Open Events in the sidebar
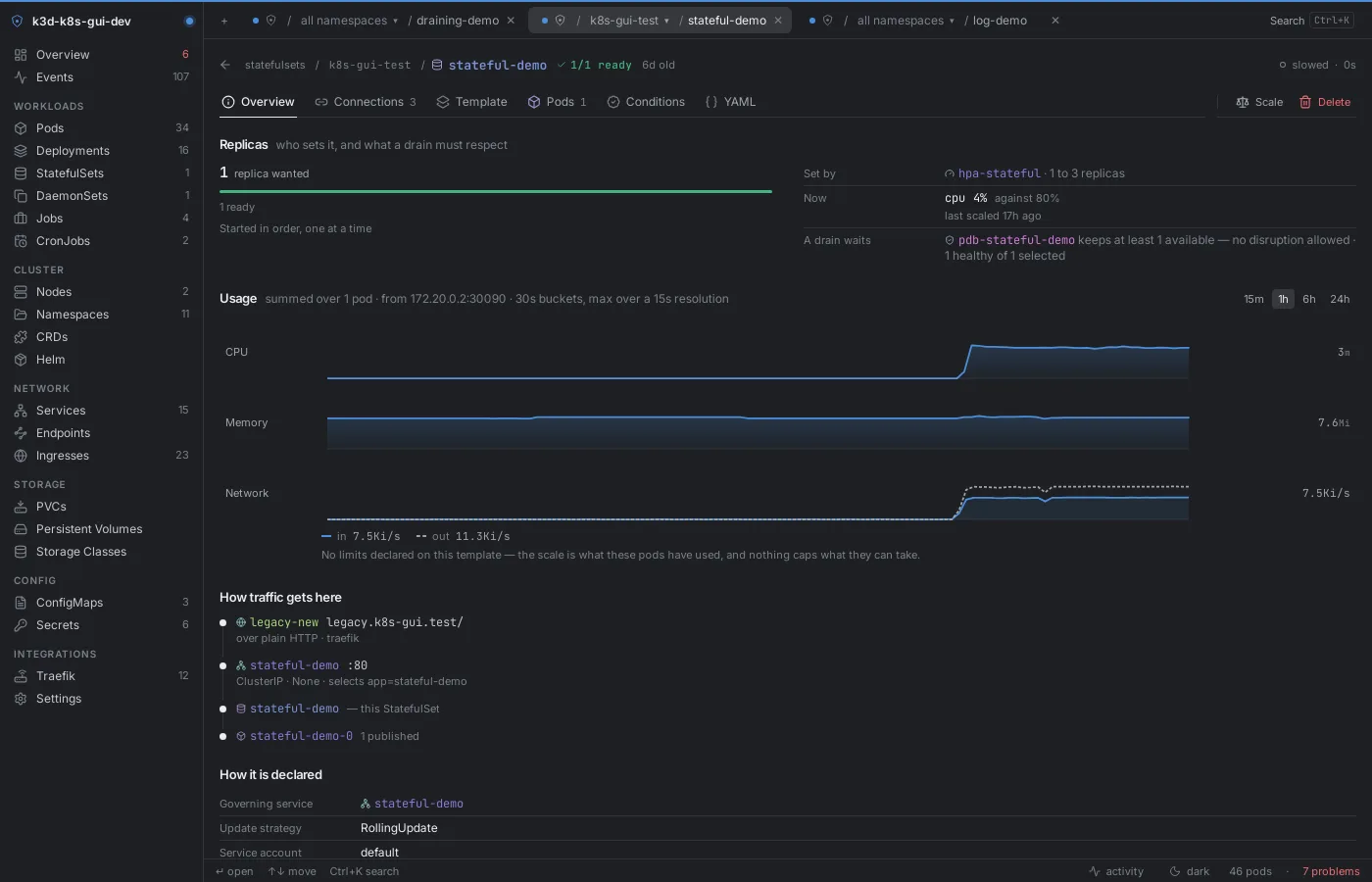 point(101,77)
